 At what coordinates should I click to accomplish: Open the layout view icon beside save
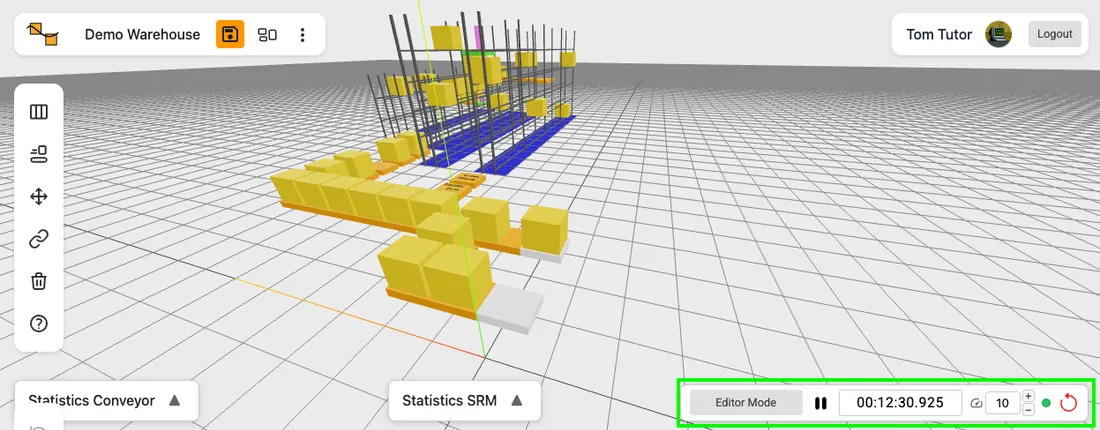(x=267, y=34)
